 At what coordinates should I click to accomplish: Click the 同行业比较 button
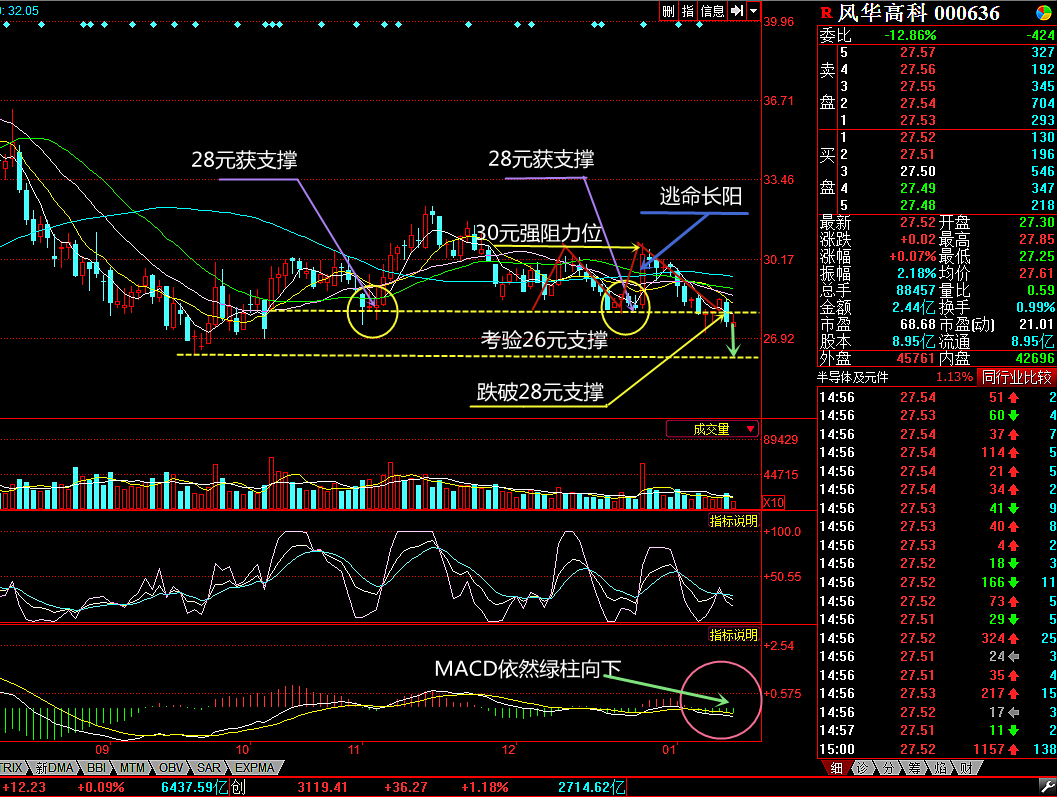1016,377
